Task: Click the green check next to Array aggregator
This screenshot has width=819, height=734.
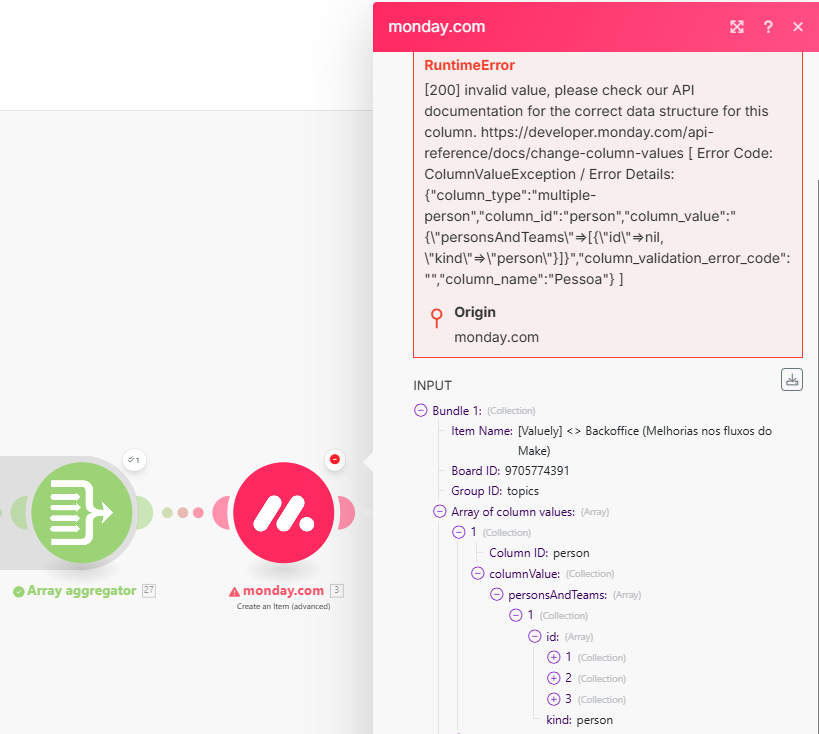Action: pos(19,592)
